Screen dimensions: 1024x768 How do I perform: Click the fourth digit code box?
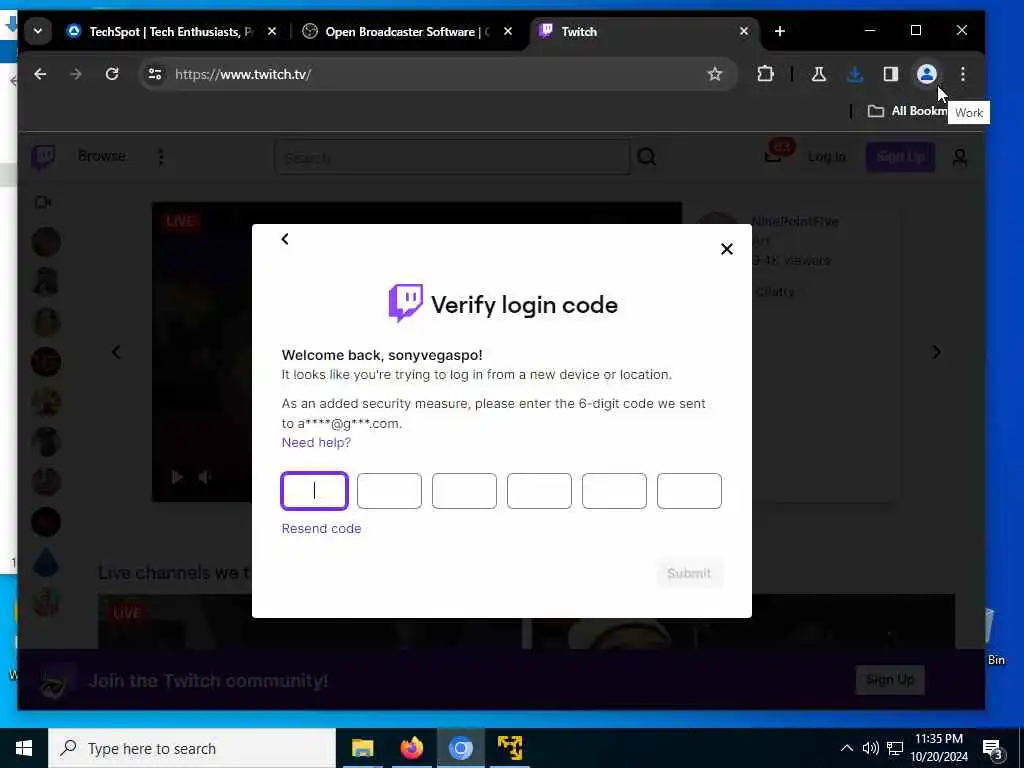click(539, 490)
